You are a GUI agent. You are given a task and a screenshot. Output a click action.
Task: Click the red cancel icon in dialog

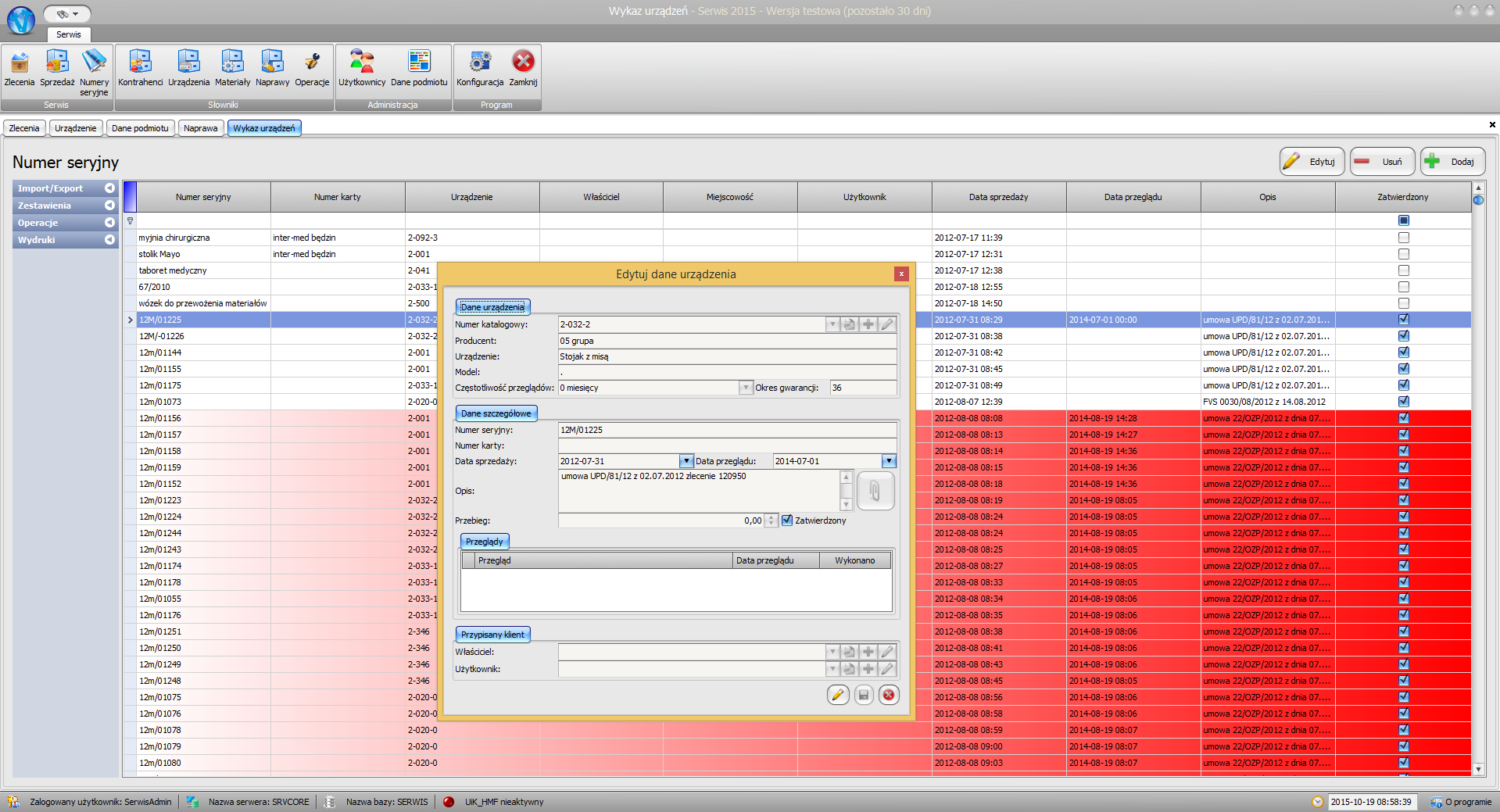pyautogui.click(x=889, y=695)
